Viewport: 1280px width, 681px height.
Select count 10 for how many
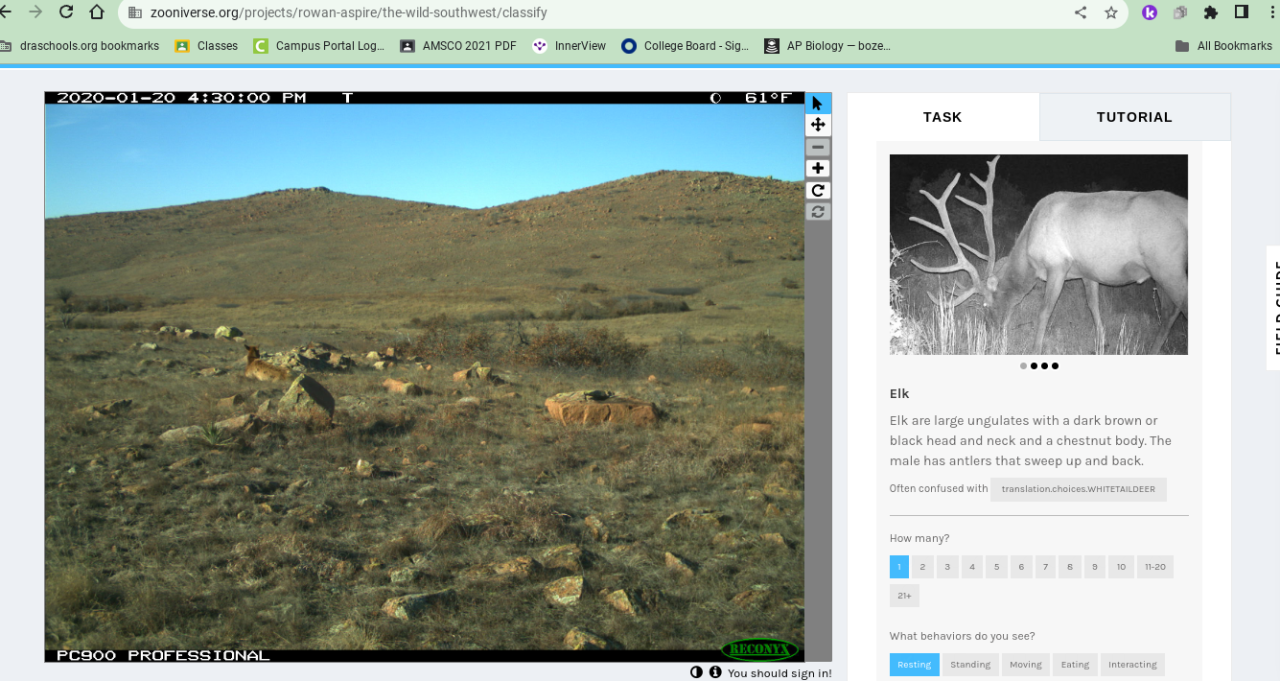coord(1121,567)
